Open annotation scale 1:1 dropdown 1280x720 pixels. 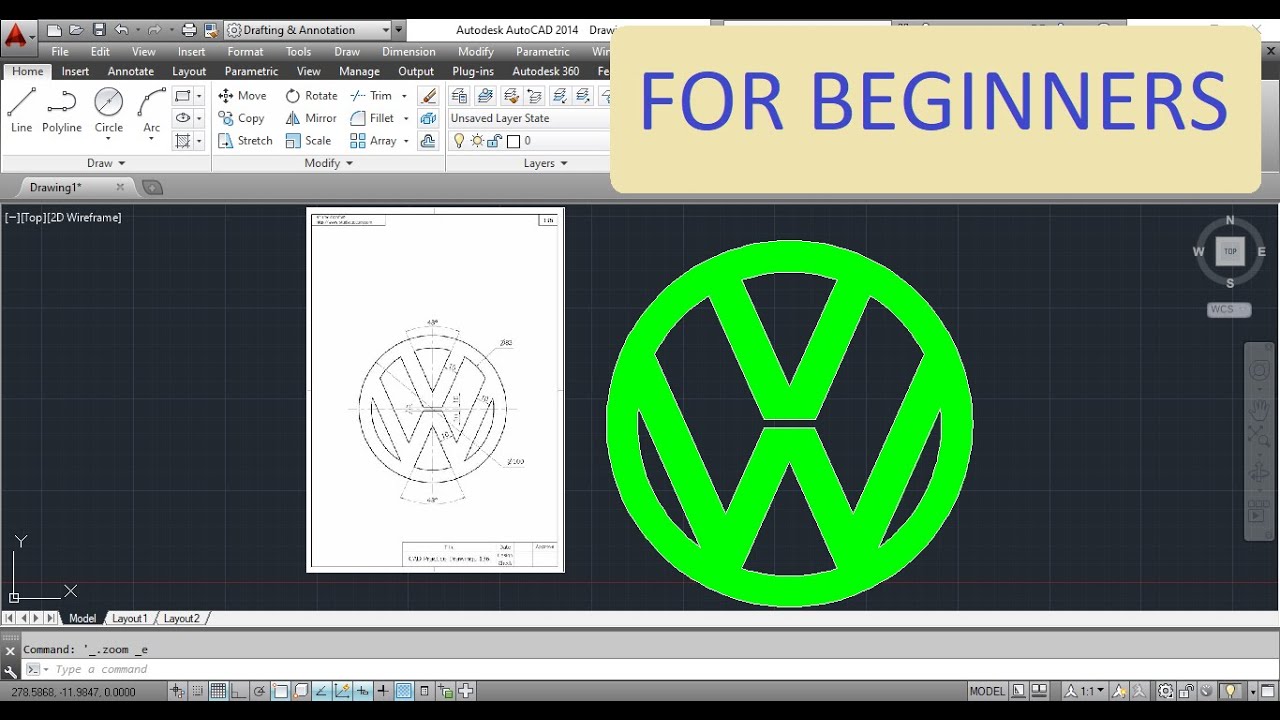pos(1085,691)
